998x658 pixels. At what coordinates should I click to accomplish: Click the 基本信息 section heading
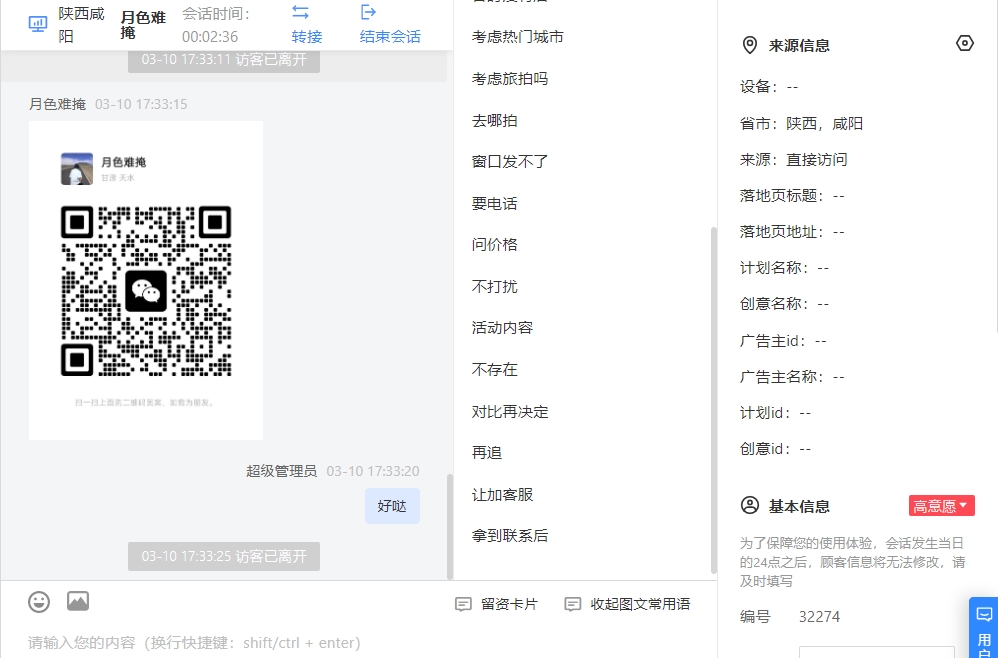[799, 507]
